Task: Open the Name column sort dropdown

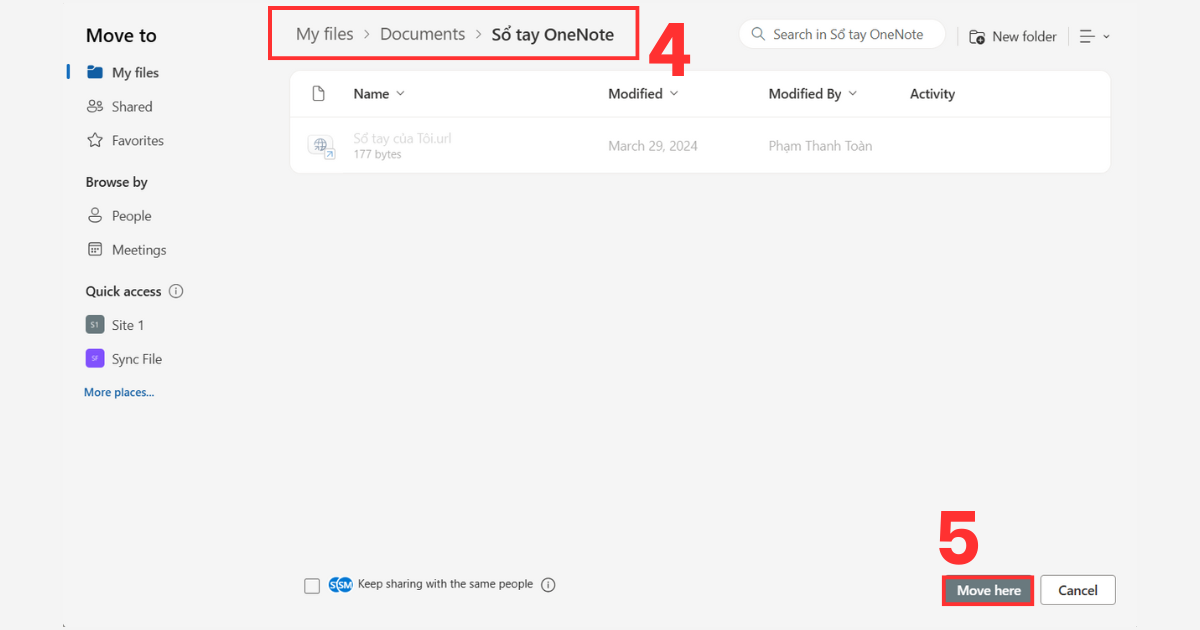Action: pyautogui.click(x=400, y=93)
